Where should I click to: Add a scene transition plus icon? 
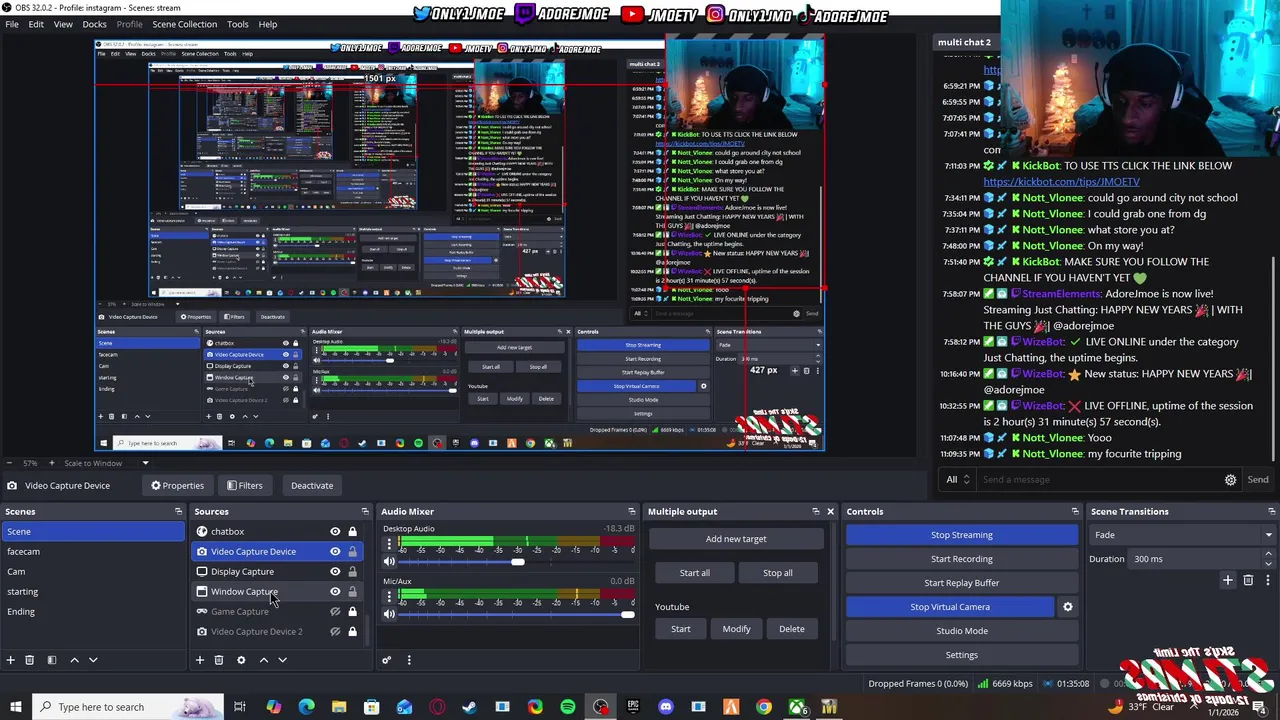(1228, 580)
